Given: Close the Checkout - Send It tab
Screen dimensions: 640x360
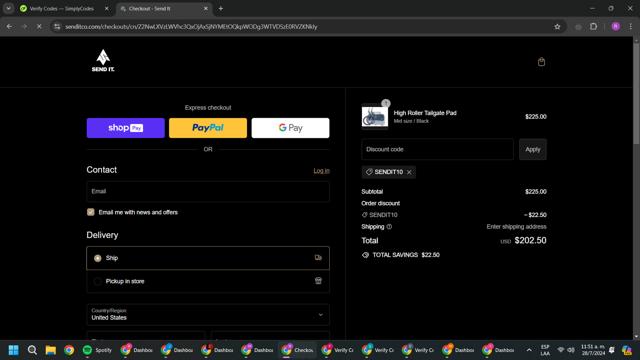Looking at the screenshot, I should click(x=206, y=9).
